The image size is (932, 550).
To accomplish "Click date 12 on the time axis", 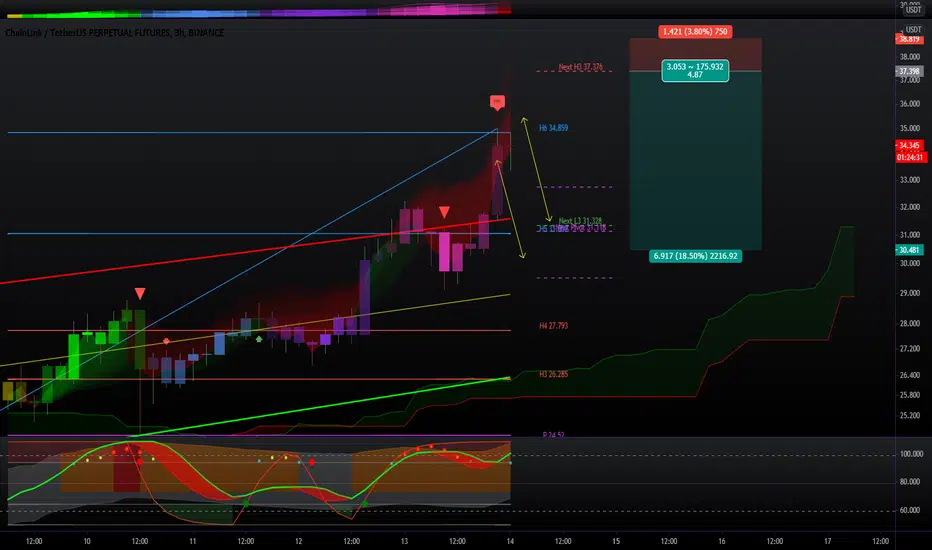I will click(298, 542).
